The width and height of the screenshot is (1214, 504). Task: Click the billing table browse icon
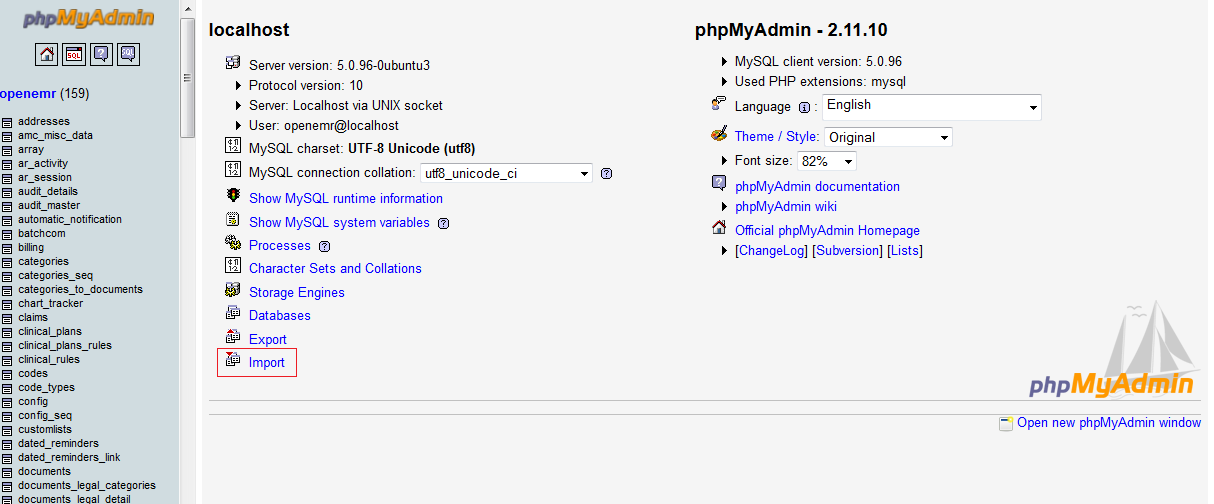point(7,248)
